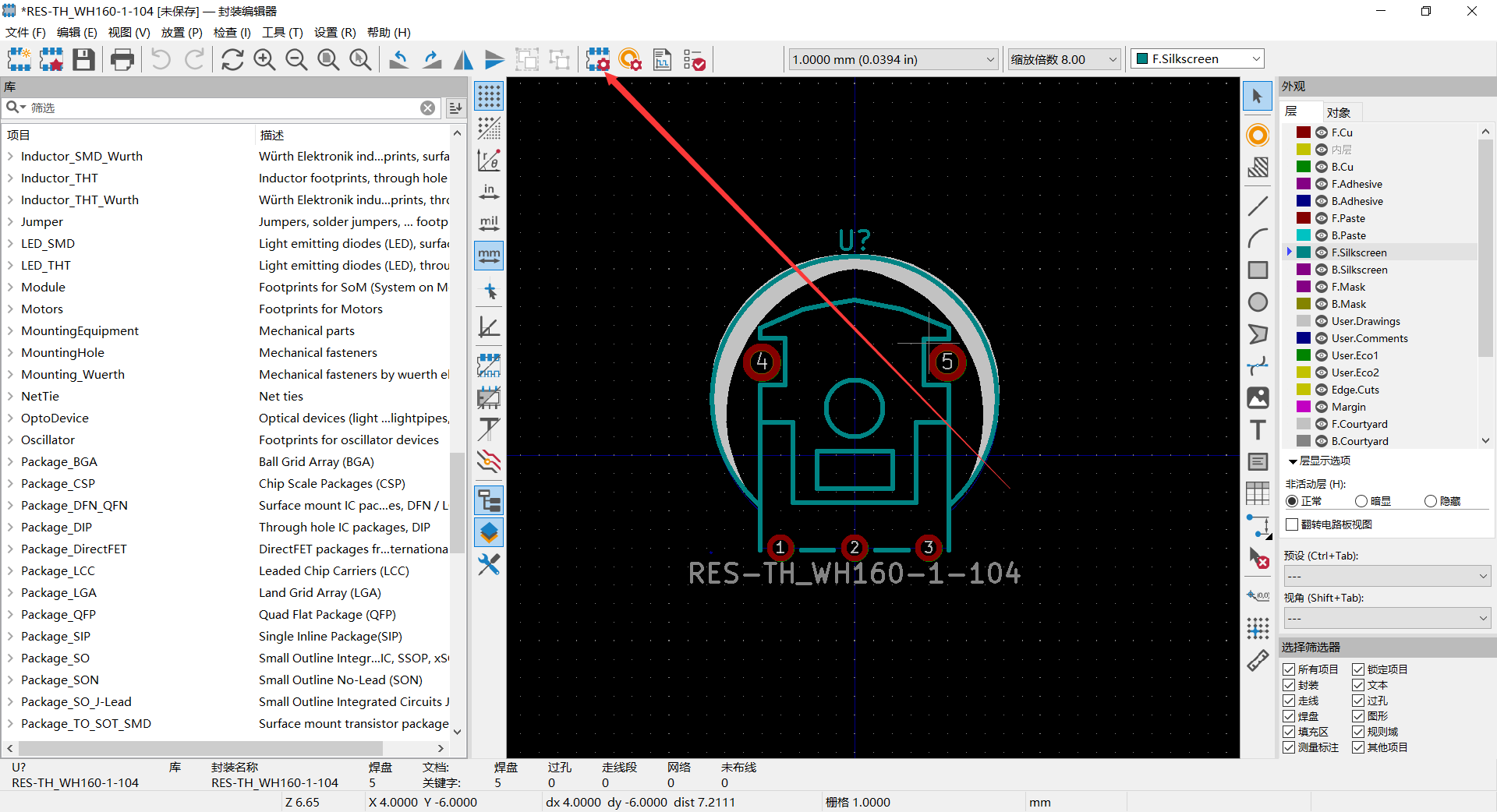Click the Print icon in toolbar

point(122,59)
